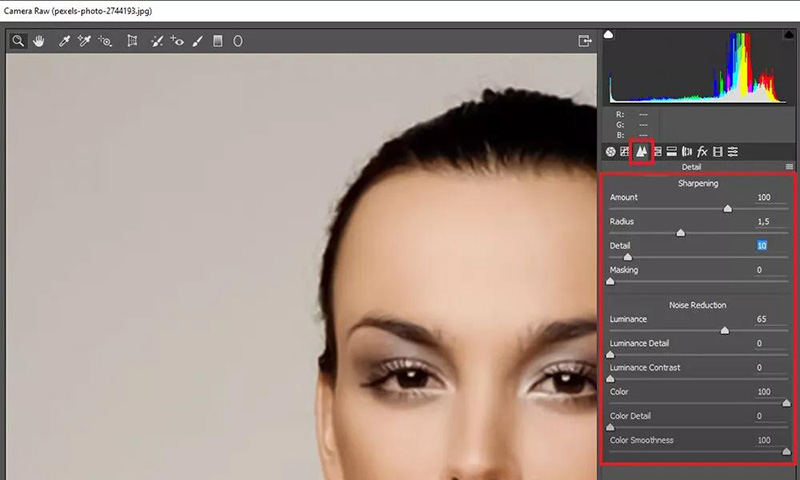Open the Detail panel options menu
The image size is (800, 480).
789,167
